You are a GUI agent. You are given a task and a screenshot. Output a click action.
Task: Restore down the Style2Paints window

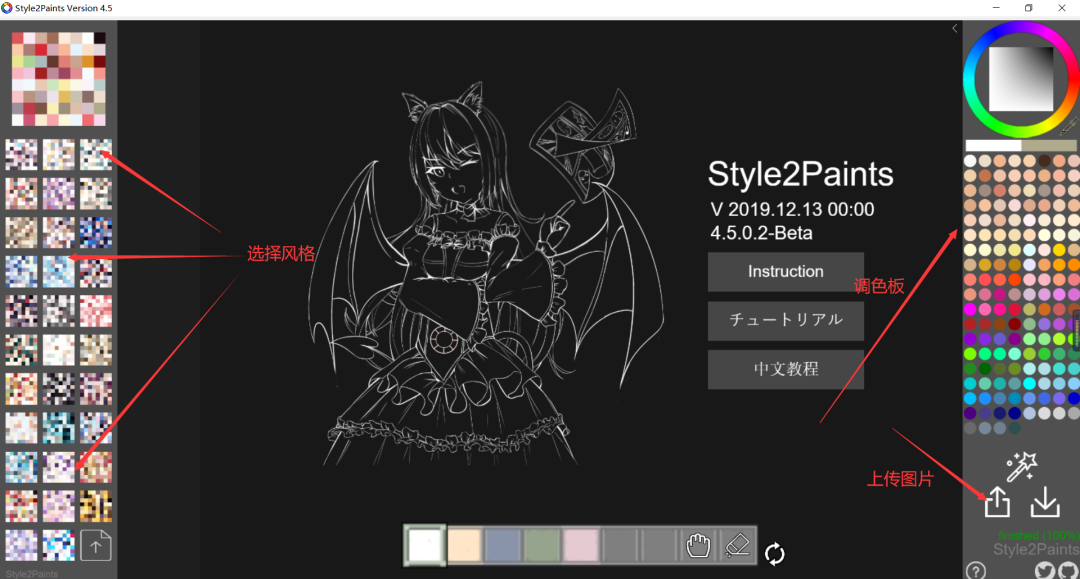point(1028,8)
